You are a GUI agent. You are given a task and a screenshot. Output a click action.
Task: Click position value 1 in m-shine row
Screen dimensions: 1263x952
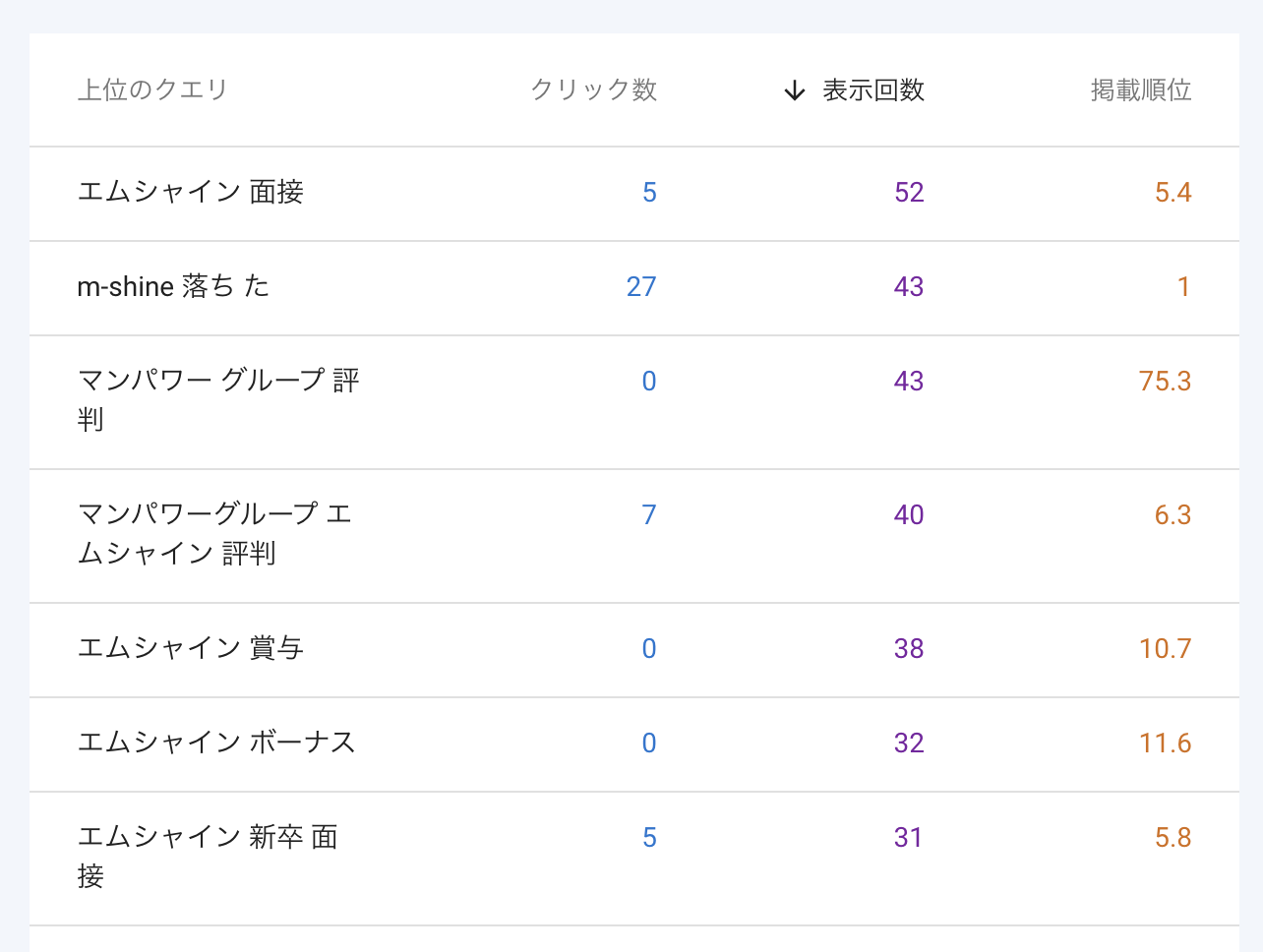1183,287
